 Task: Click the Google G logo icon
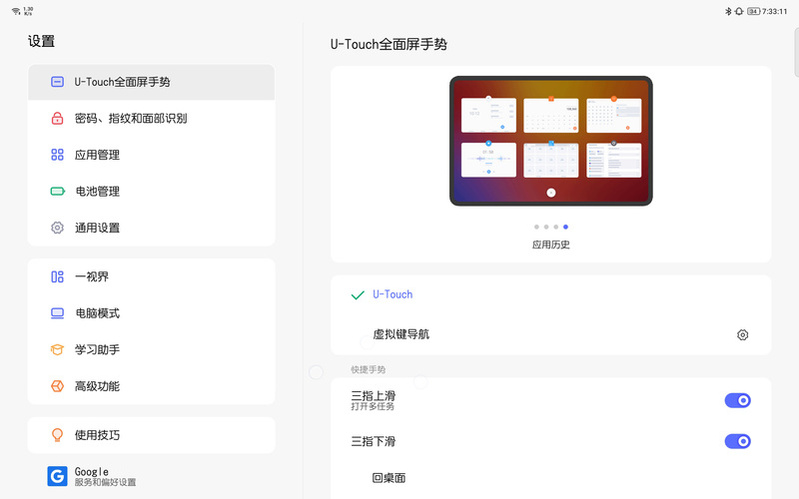(x=57, y=476)
